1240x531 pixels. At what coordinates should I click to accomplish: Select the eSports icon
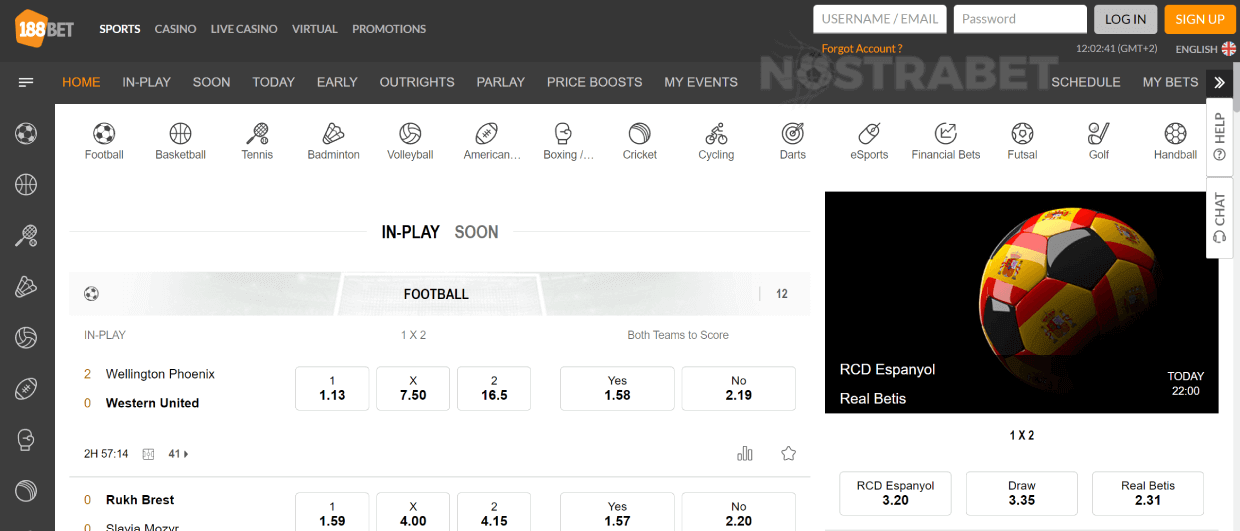869,141
